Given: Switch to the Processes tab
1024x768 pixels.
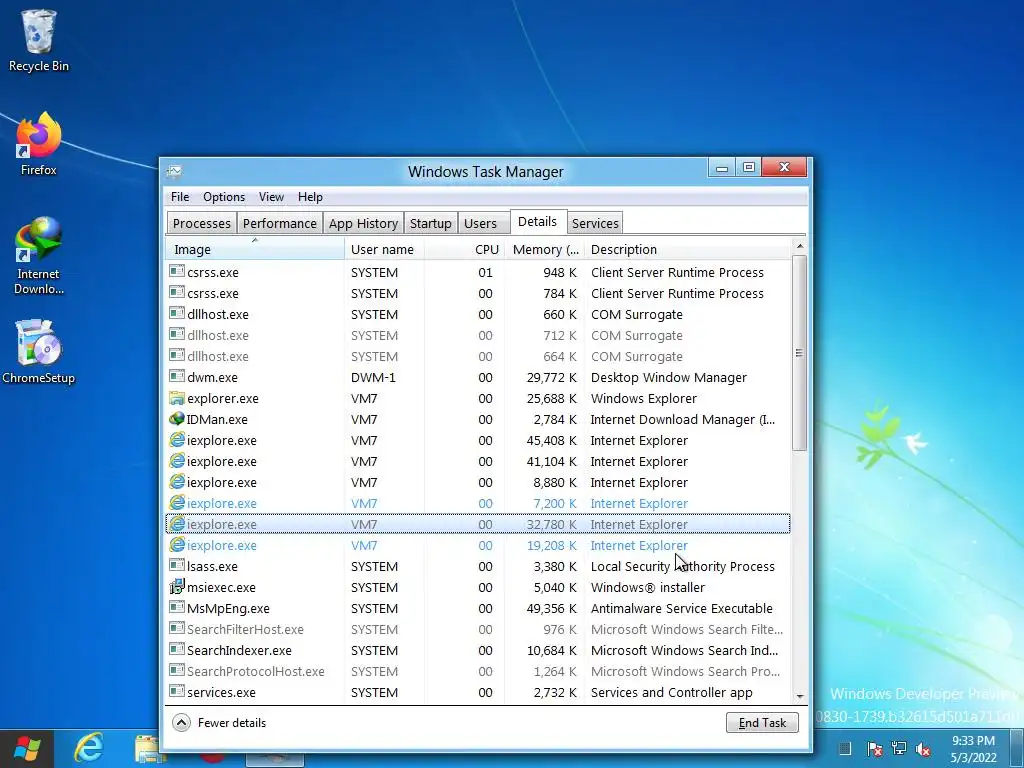Looking at the screenshot, I should [x=202, y=223].
